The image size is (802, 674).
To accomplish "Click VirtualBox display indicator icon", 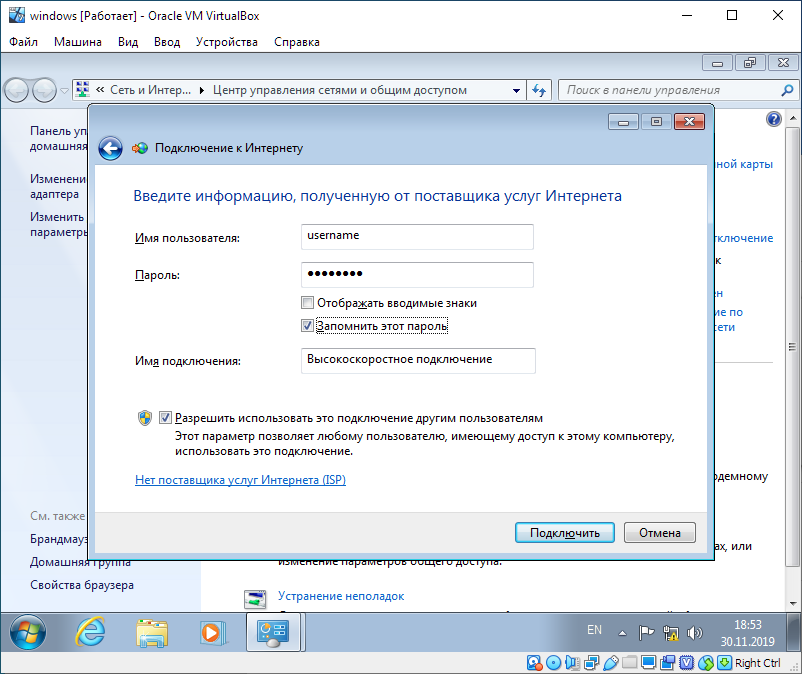I will [x=649, y=663].
